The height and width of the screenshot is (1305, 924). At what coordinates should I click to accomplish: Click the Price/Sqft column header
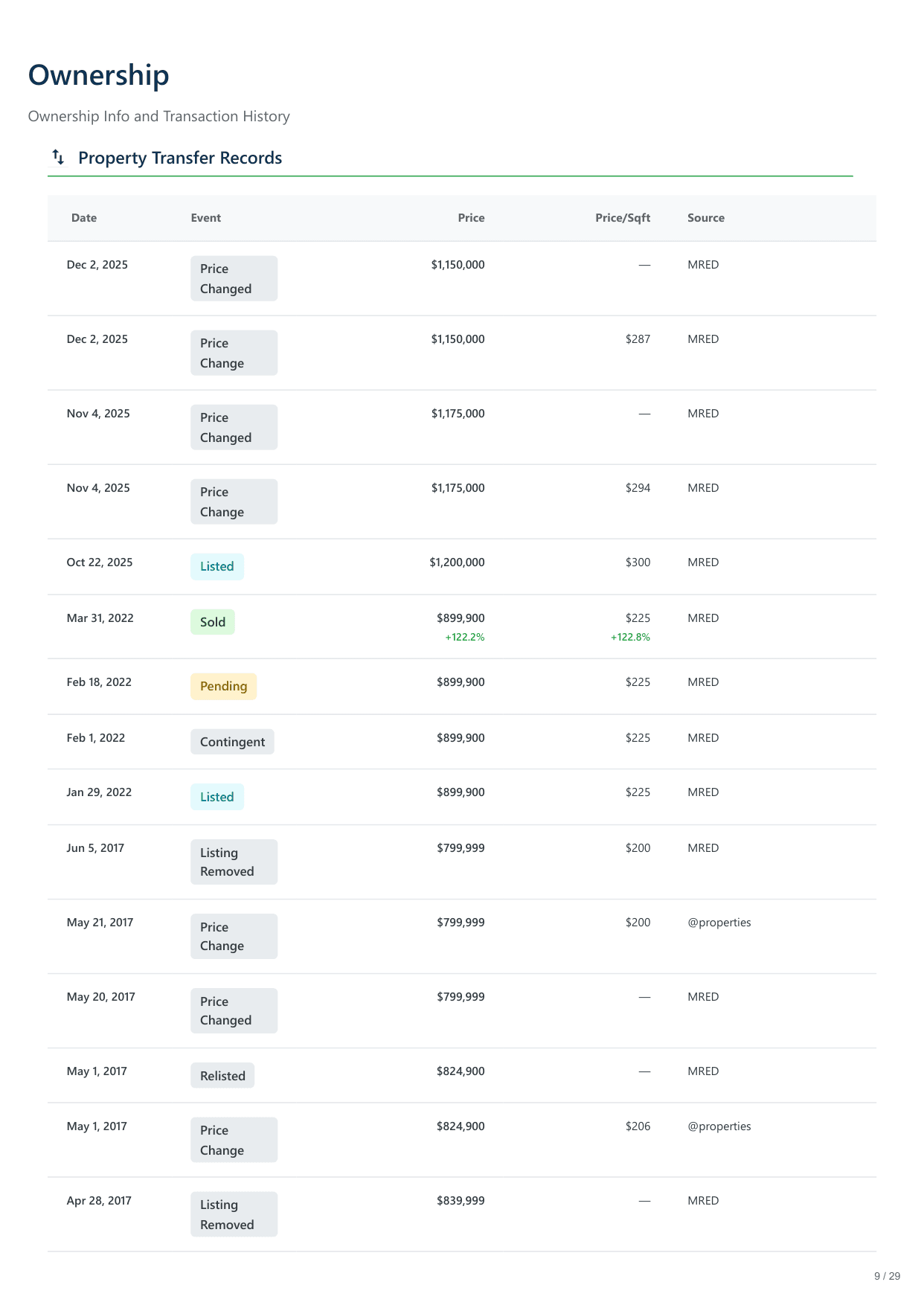[x=622, y=218]
